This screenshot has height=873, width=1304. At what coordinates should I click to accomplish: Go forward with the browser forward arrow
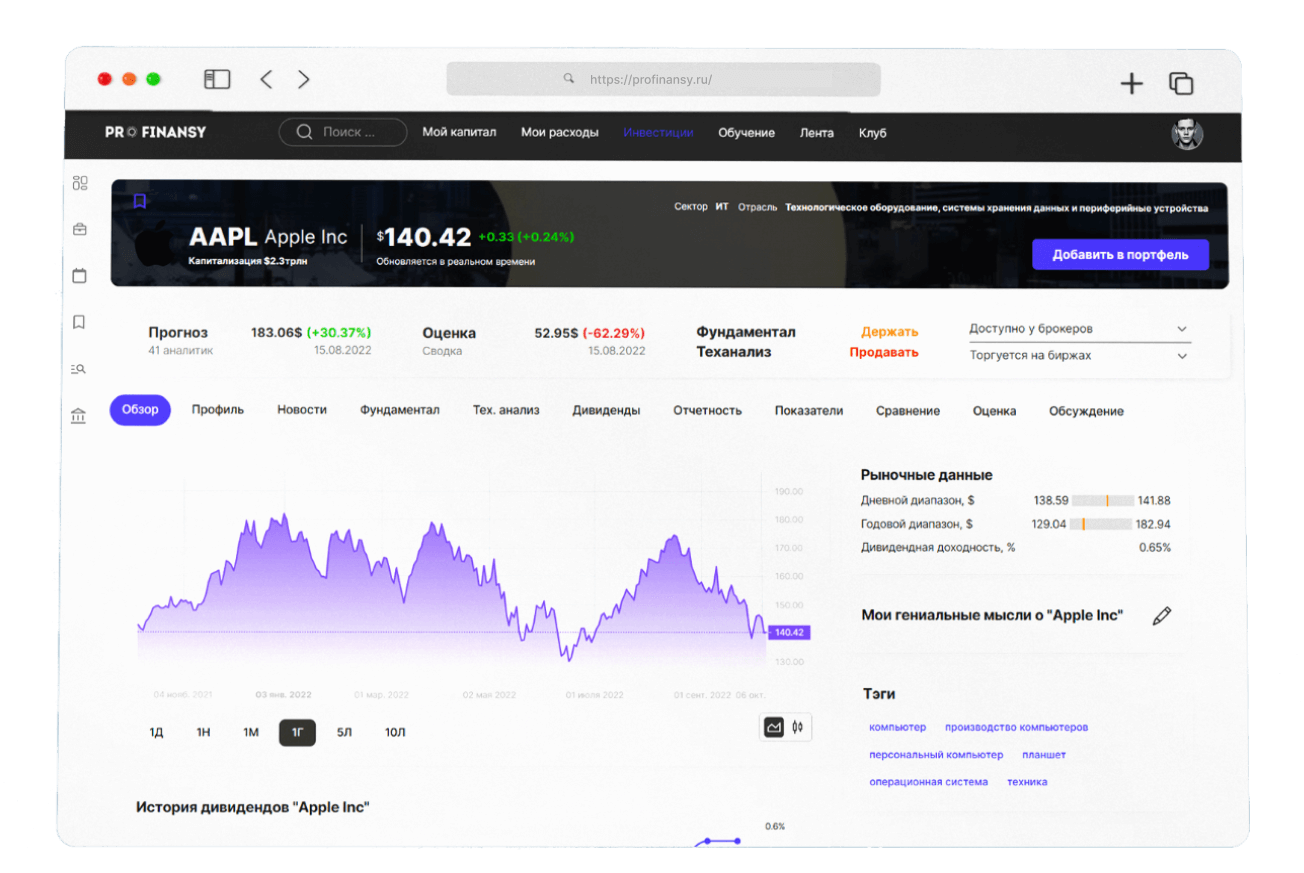(304, 79)
